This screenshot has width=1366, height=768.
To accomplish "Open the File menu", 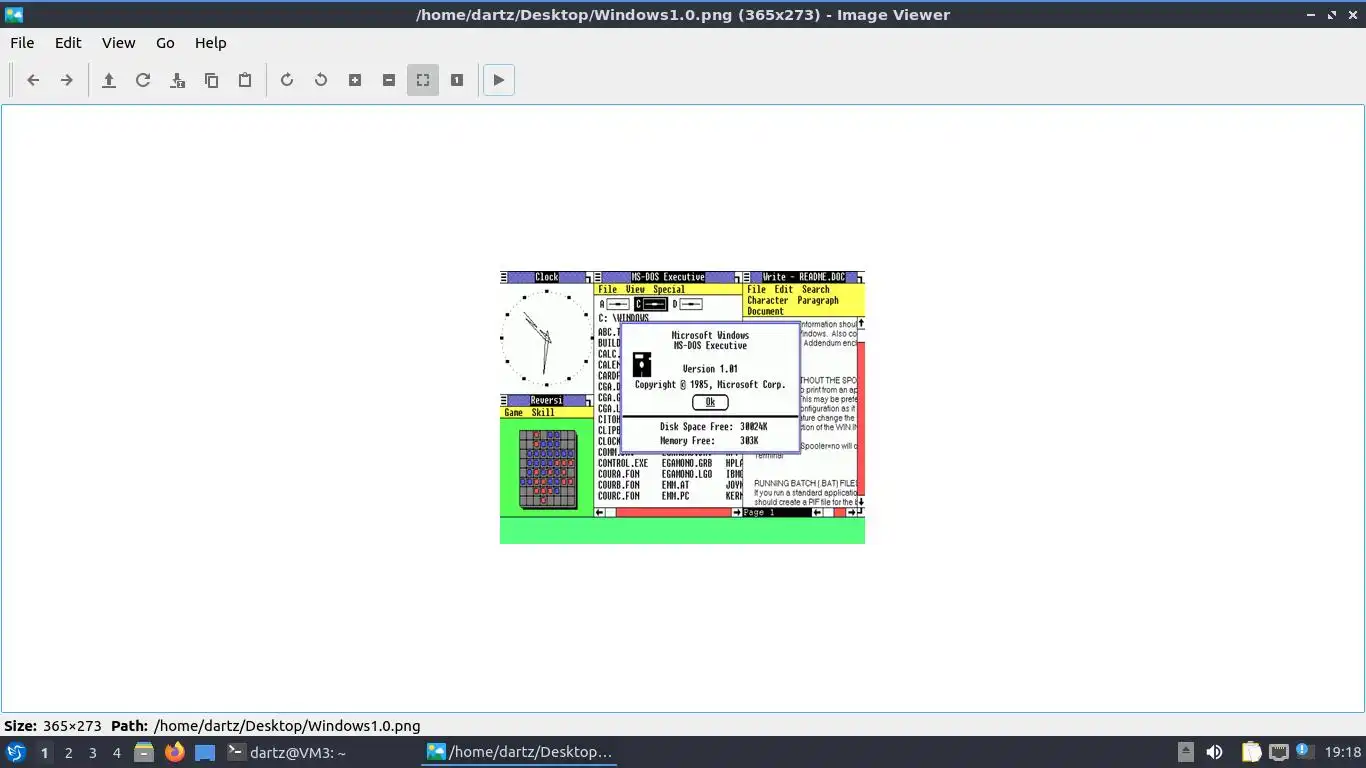I will 22,43.
